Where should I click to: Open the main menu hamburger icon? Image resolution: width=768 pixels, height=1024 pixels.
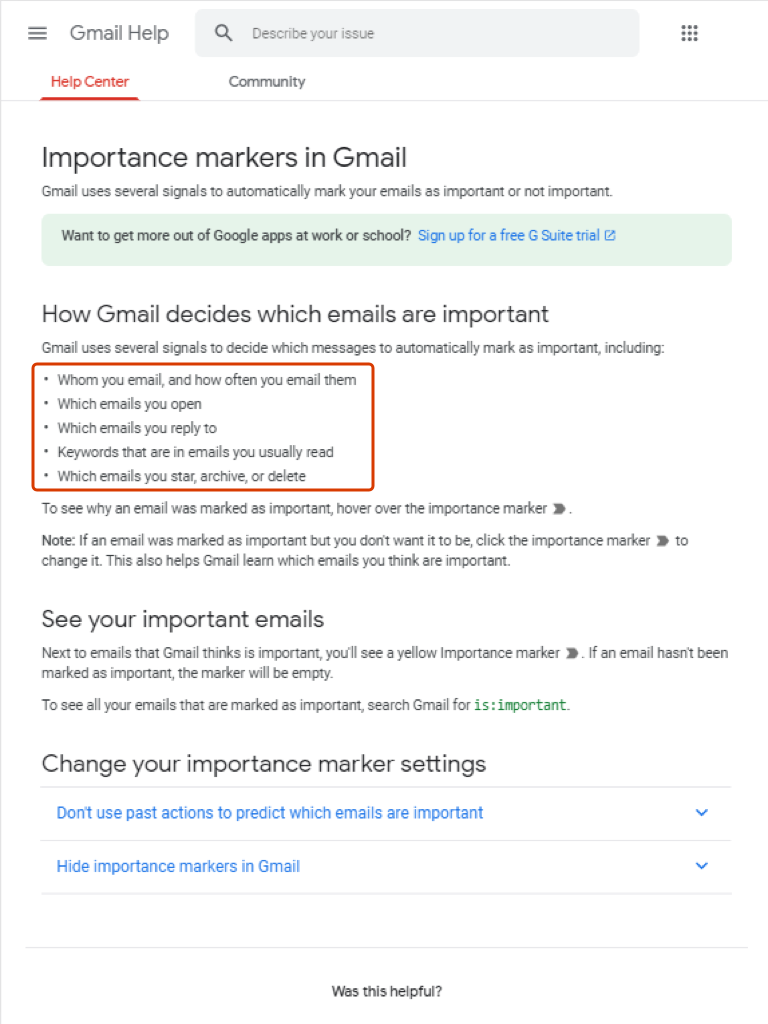tap(38, 33)
